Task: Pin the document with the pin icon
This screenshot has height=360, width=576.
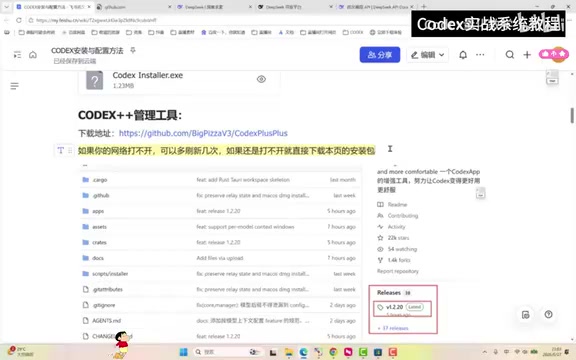Action: [133, 50]
